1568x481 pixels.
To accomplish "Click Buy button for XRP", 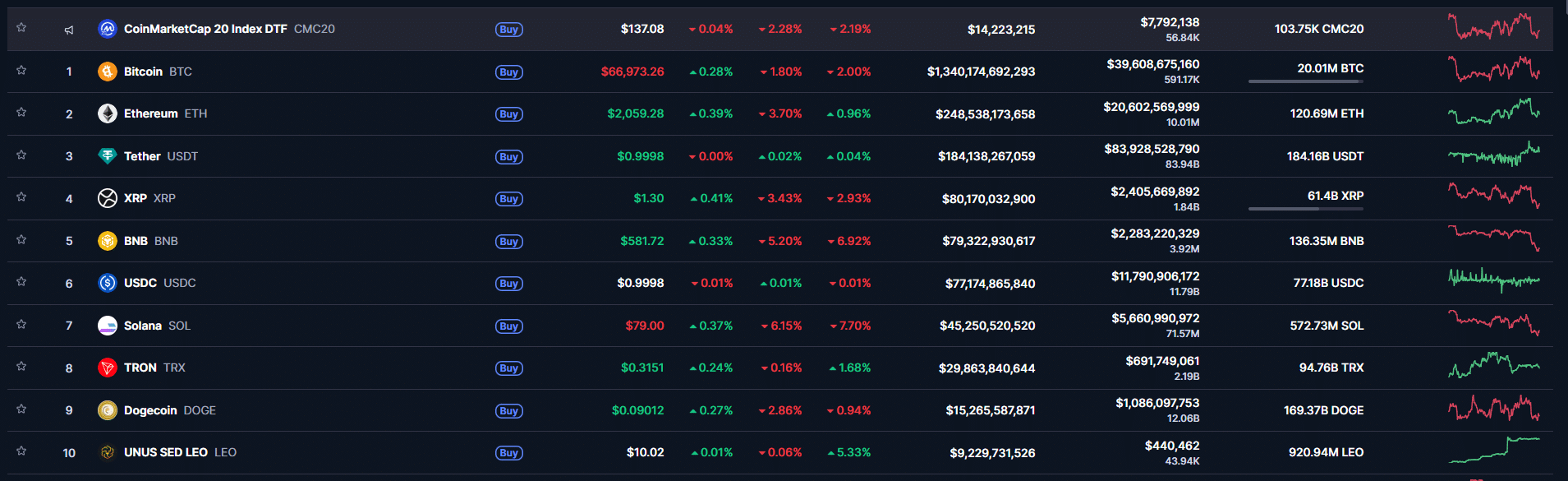I will click(x=509, y=199).
